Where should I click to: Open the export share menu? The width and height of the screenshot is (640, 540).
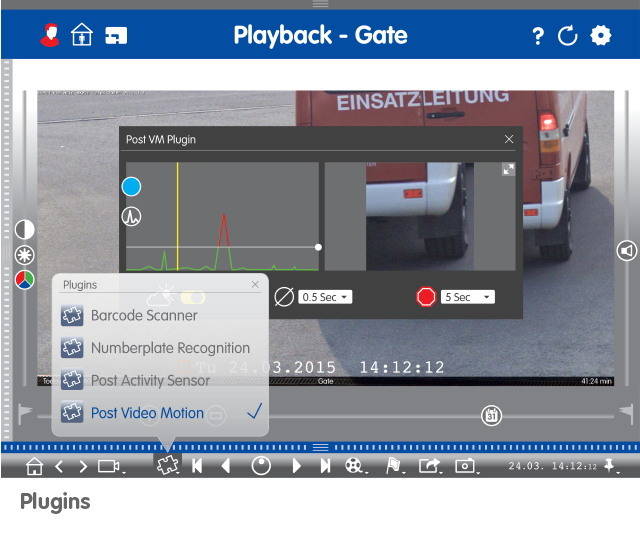429,466
